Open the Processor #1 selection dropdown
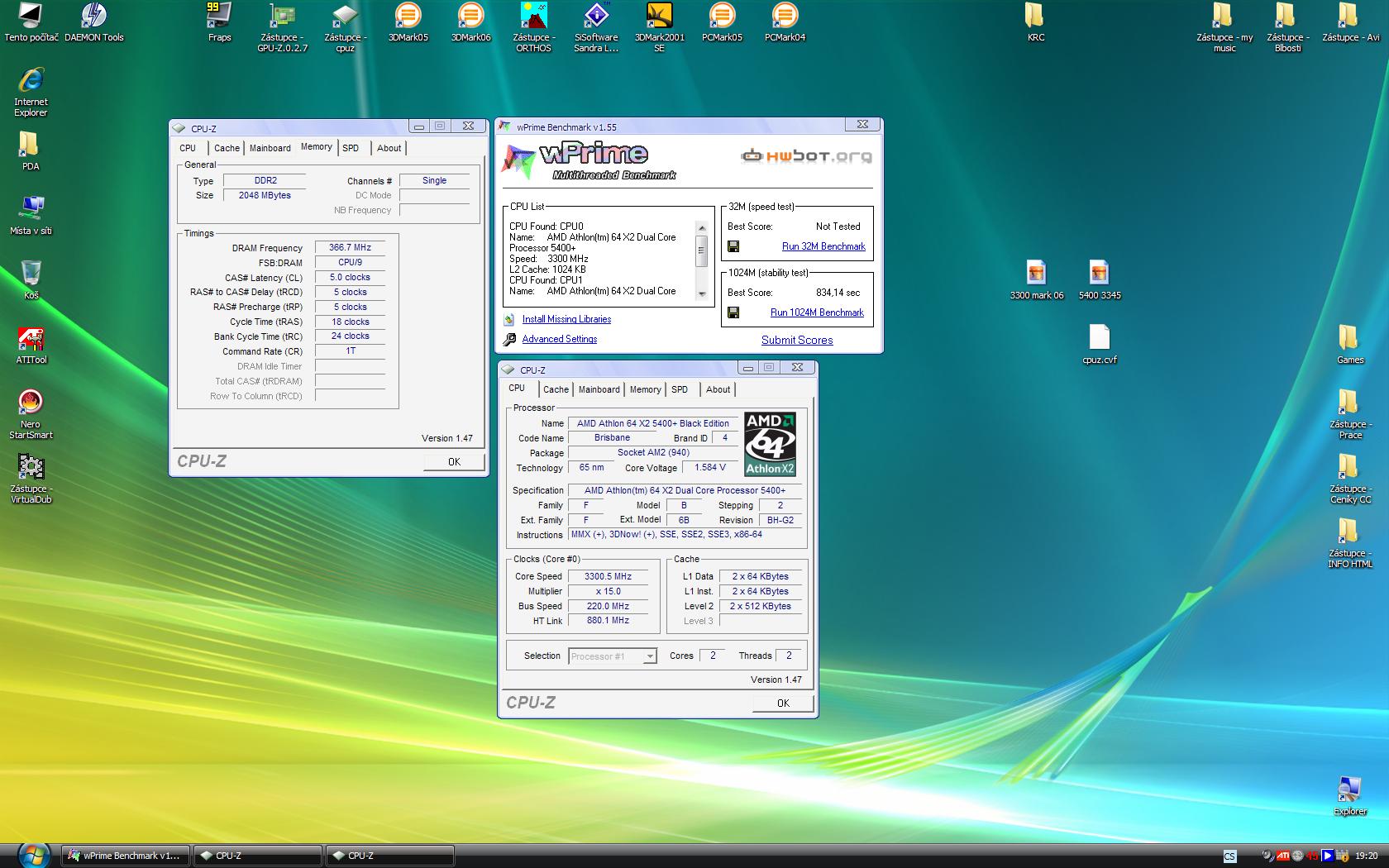This screenshot has height=868, width=1389. 613,656
